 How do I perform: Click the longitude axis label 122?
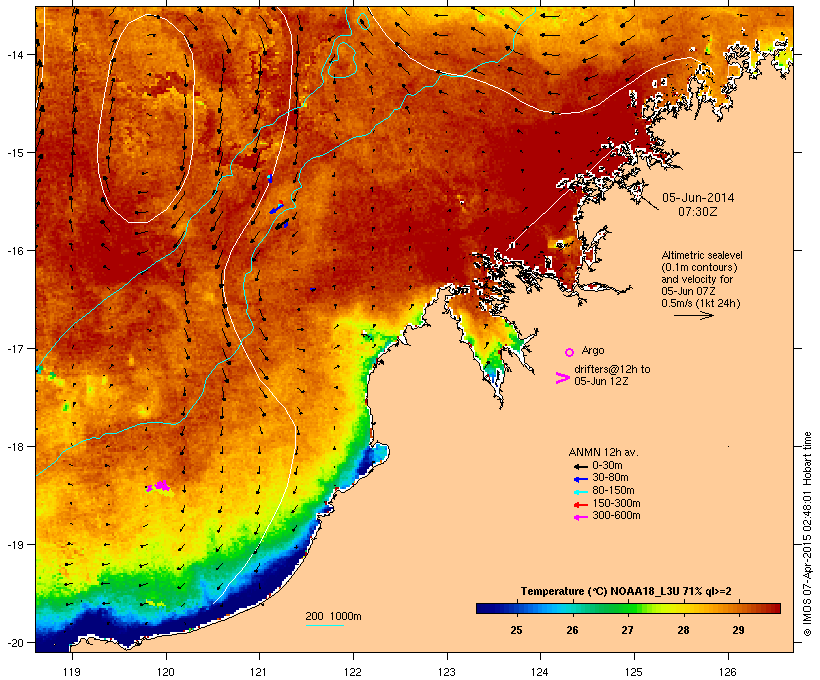click(353, 672)
